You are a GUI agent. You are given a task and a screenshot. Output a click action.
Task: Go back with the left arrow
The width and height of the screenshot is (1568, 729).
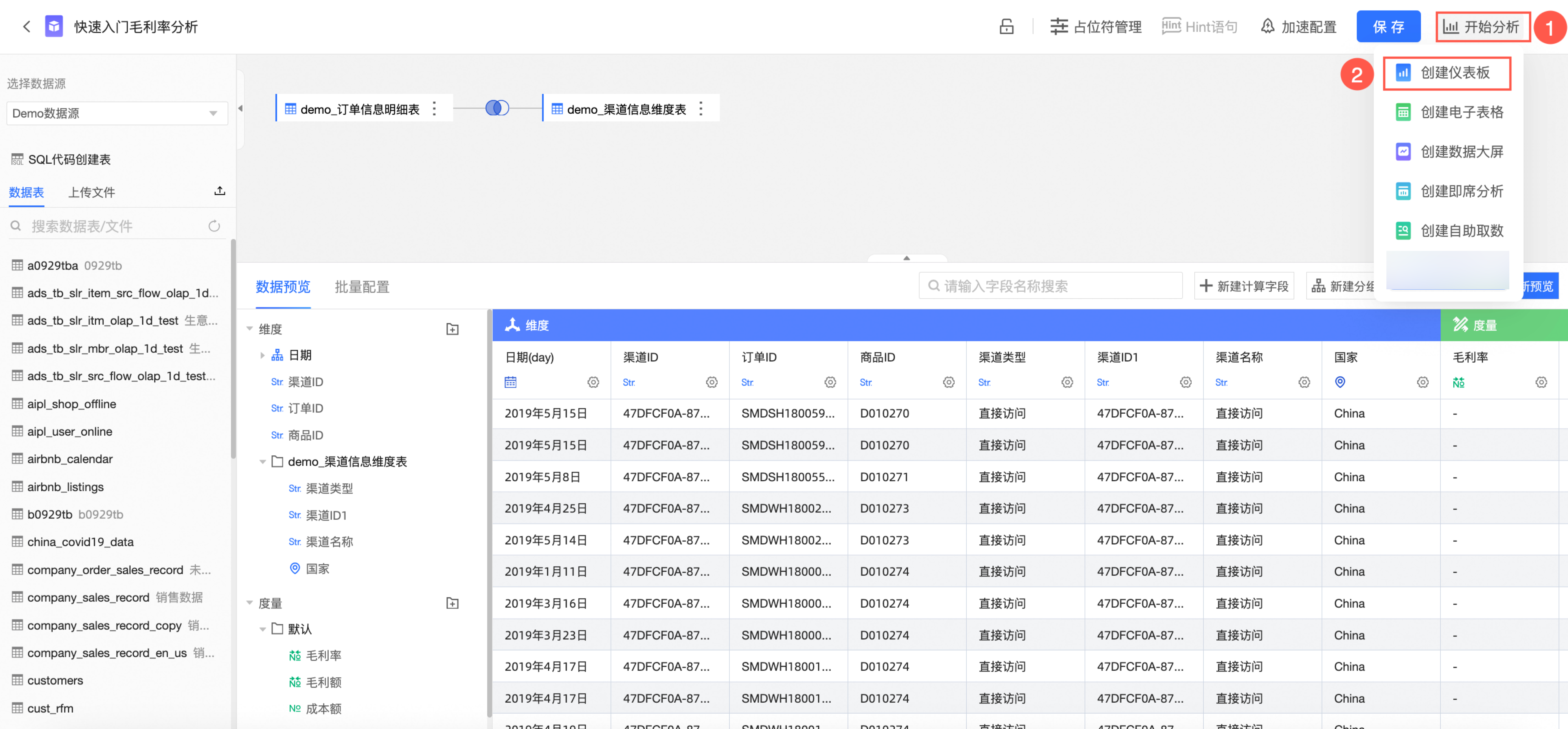coord(26,27)
